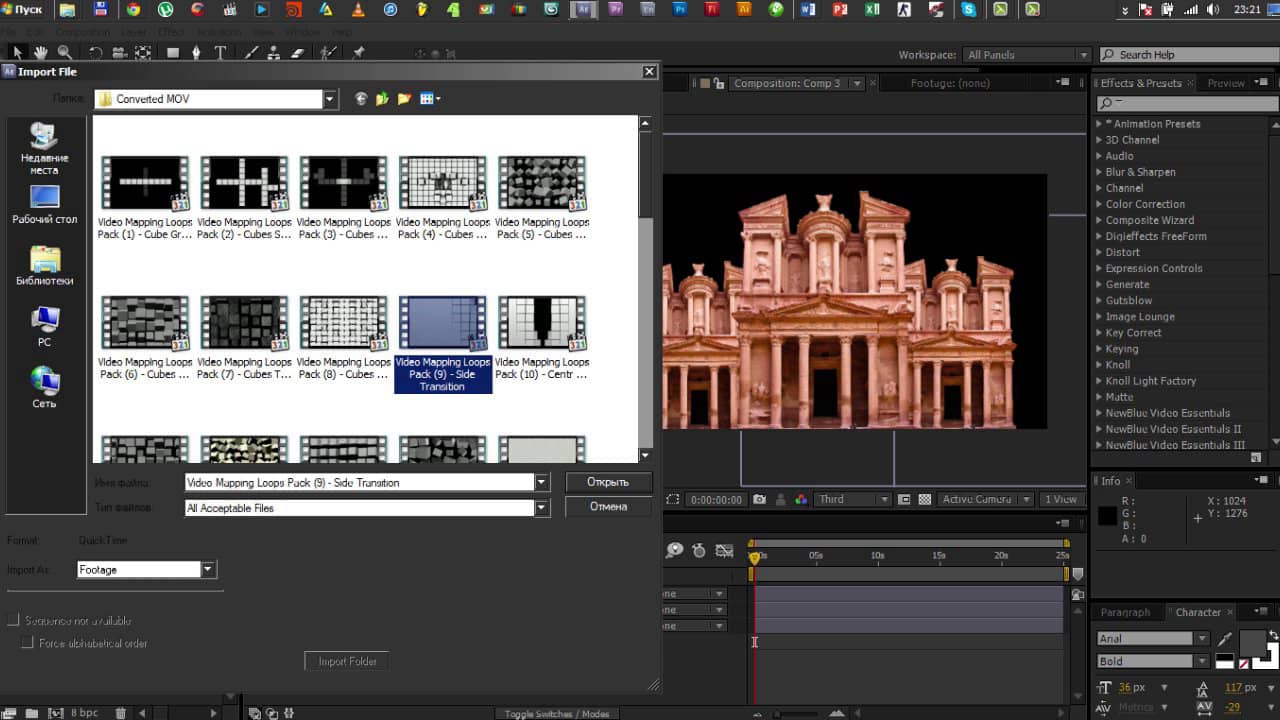Viewport: 1280px width, 720px height.
Task: Click the no-color red slash box
Action: [1244, 663]
